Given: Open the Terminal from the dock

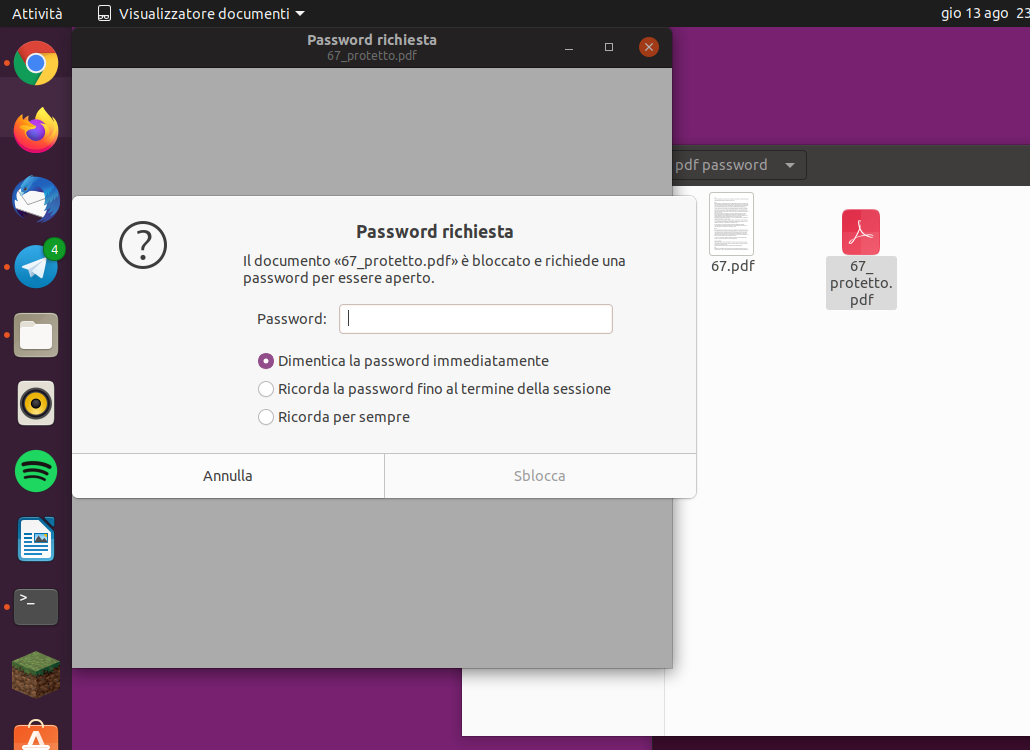Looking at the screenshot, I should coord(35,607).
